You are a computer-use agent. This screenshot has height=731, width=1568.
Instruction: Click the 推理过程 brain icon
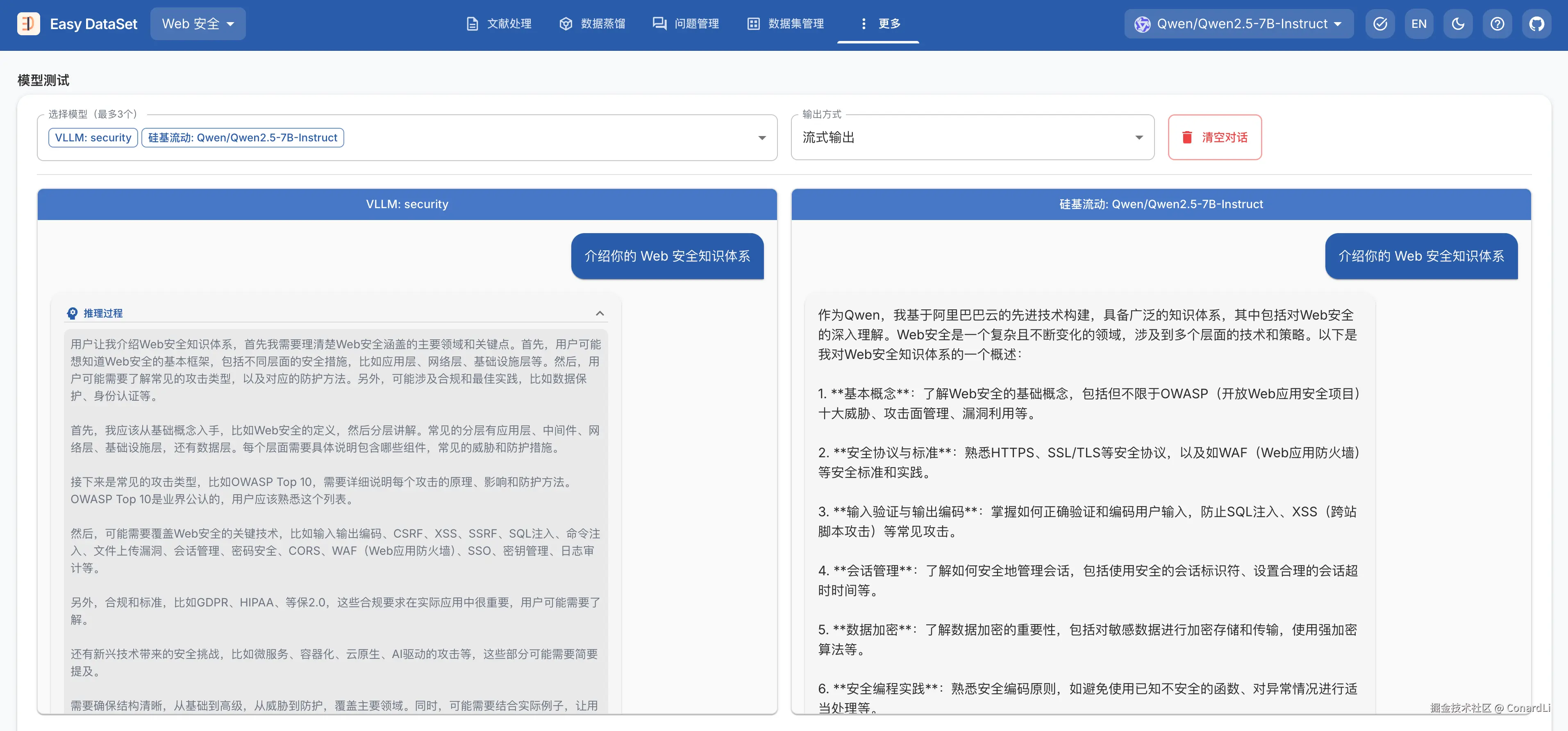coord(73,313)
